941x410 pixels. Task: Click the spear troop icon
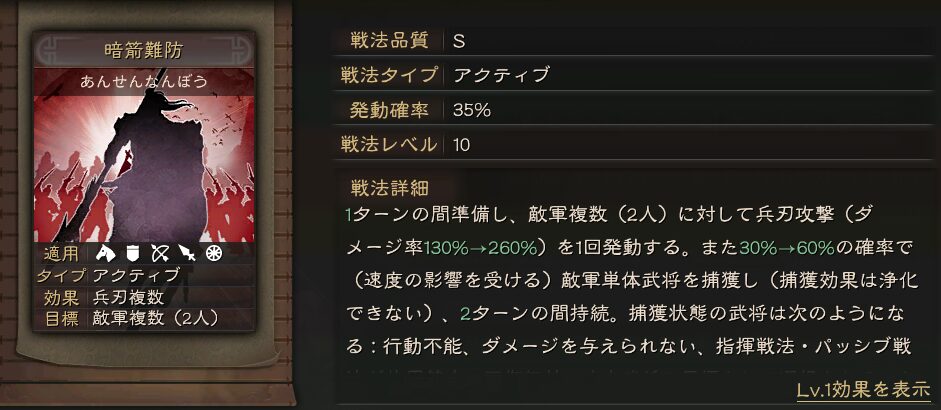(x=186, y=254)
